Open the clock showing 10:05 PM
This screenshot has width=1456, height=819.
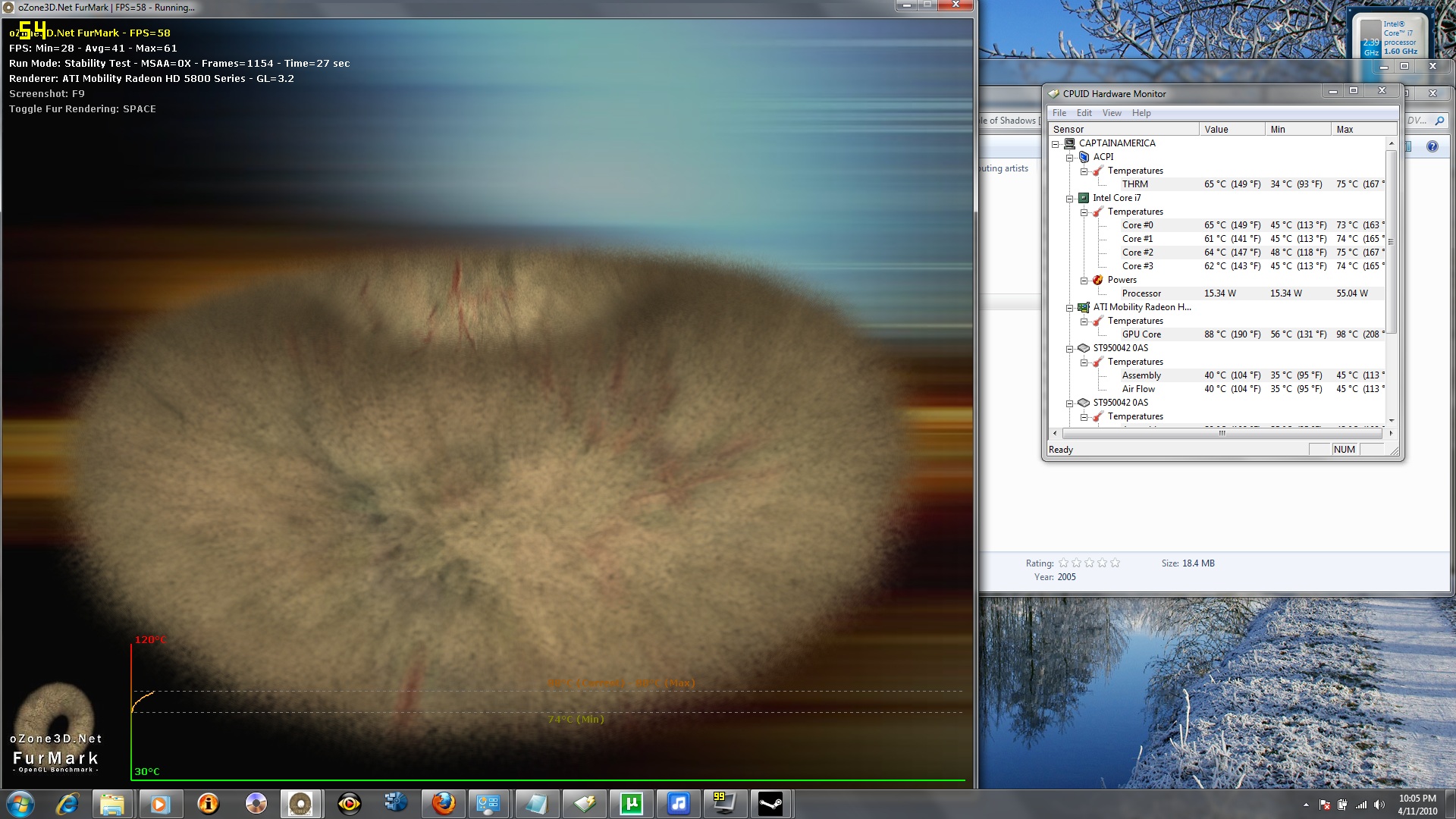pos(1417,805)
